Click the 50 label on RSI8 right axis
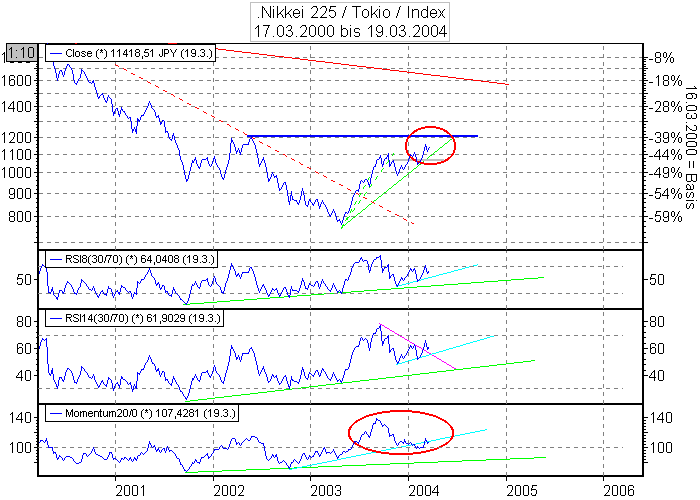 tap(656, 280)
